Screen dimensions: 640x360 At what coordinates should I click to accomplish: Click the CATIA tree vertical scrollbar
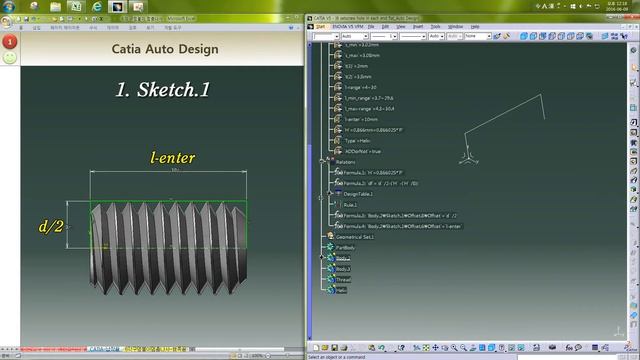click(x=309, y=190)
